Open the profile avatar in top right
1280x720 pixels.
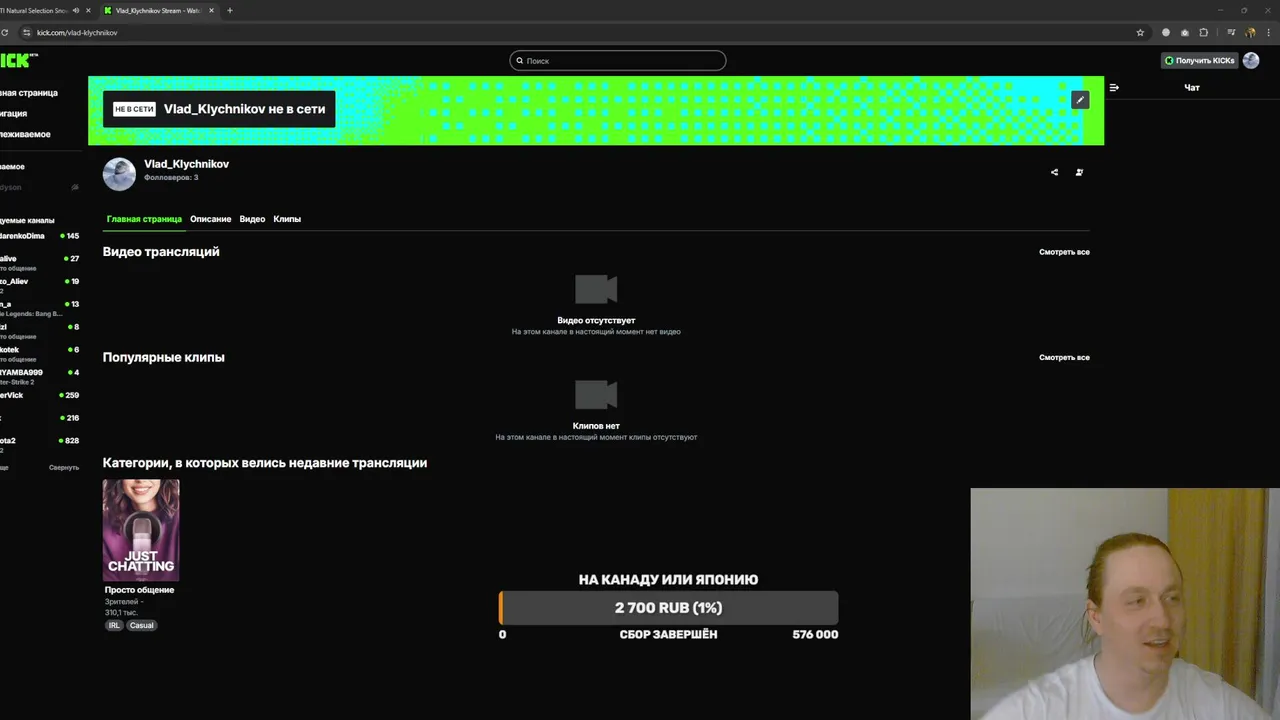click(x=1250, y=60)
